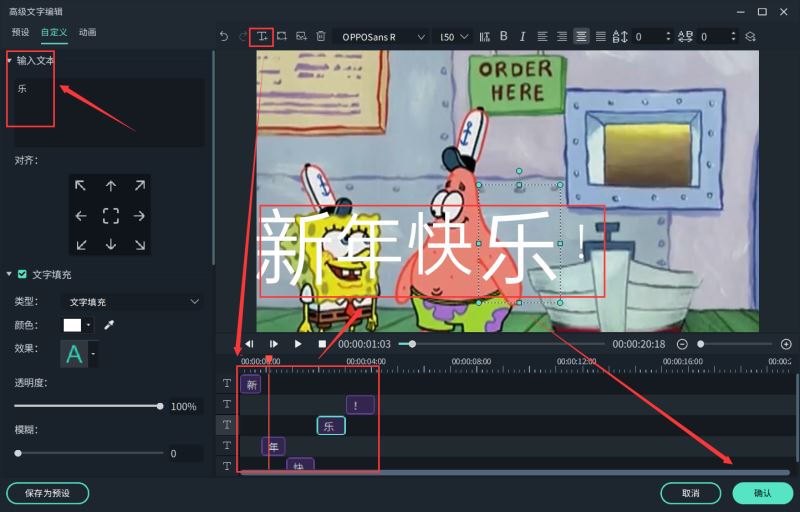The image size is (800, 512).
Task: Click the layer arrangement icon
Action: [750, 37]
